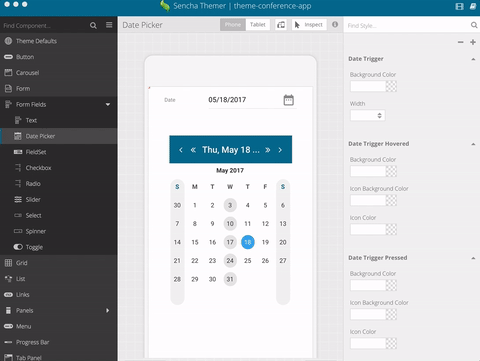Click the search magnifier in Find Component

(x=93, y=25)
